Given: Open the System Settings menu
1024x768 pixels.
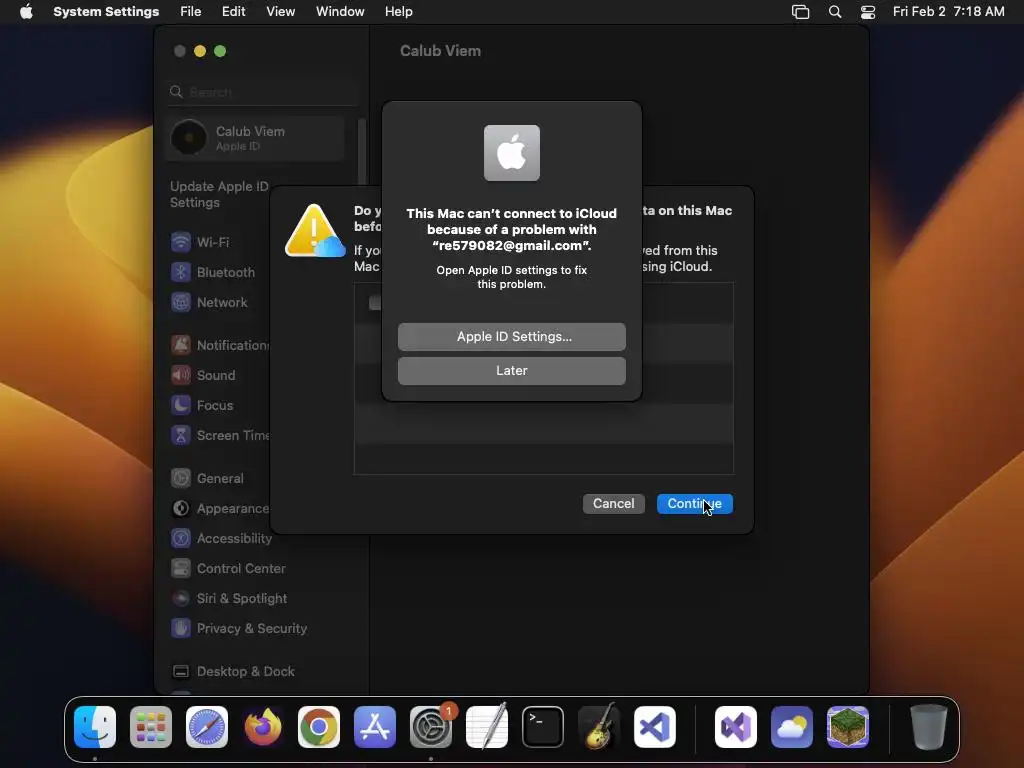Looking at the screenshot, I should pyautogui.click(x=106, y=12).
